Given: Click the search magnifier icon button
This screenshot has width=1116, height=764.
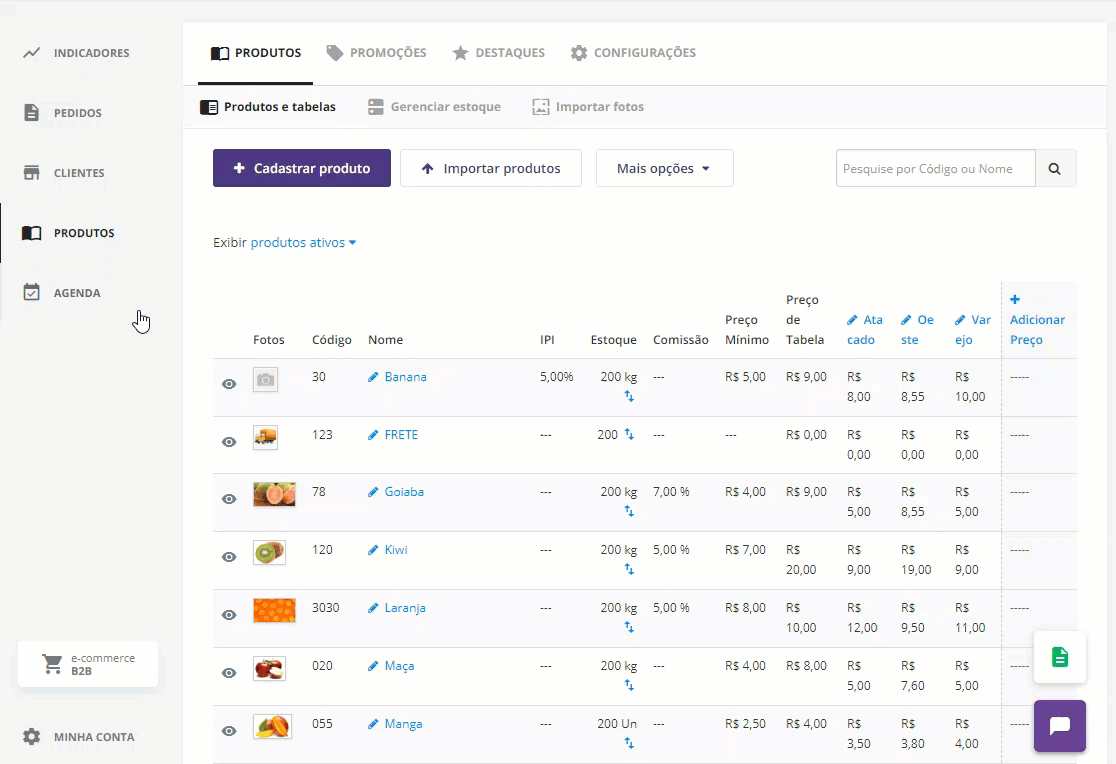Looking at the screenshot, I should (1055, 169).
